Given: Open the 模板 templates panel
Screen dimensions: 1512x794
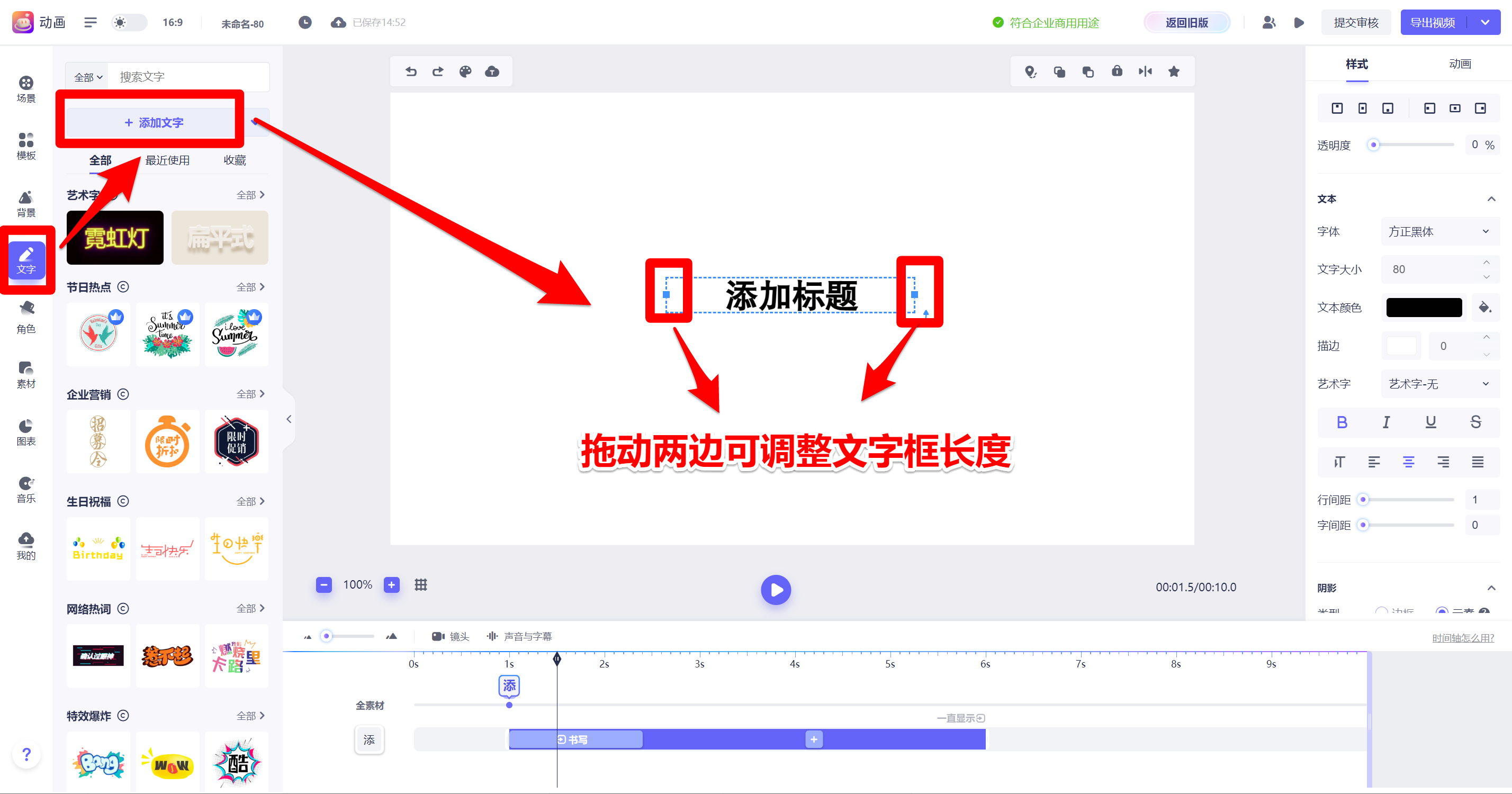Looking at the screenshot, I should pyautogui.click(x=26, y=146).
